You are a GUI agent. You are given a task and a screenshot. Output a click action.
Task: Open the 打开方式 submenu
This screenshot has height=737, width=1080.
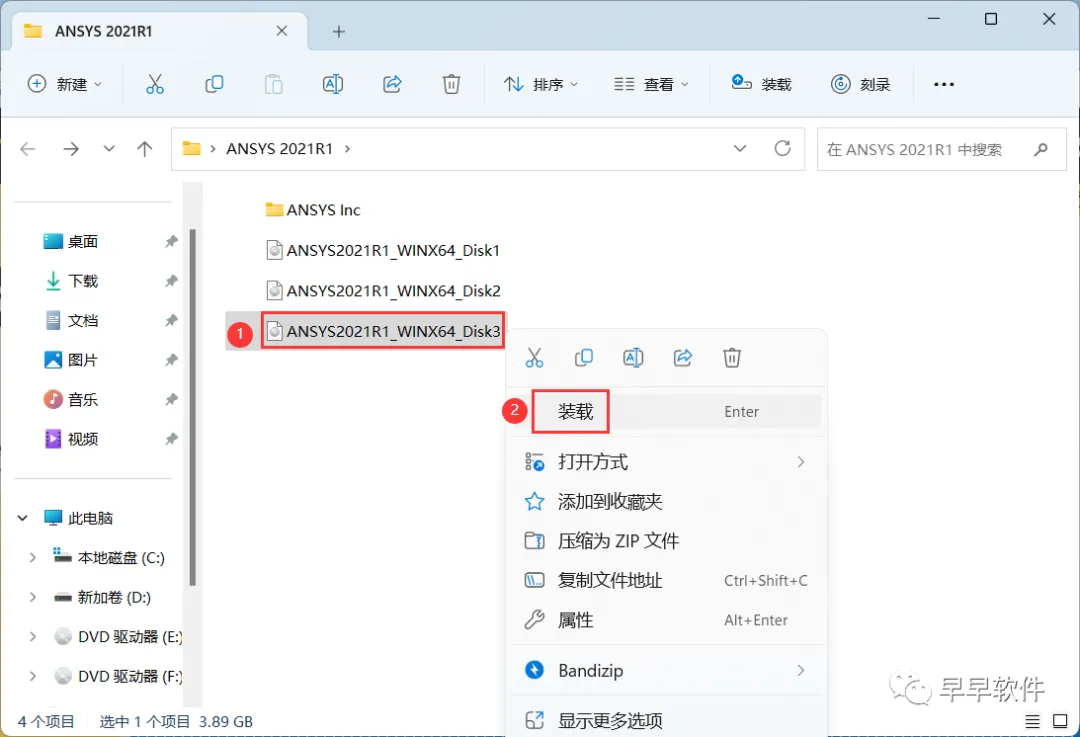coord(667,462)
